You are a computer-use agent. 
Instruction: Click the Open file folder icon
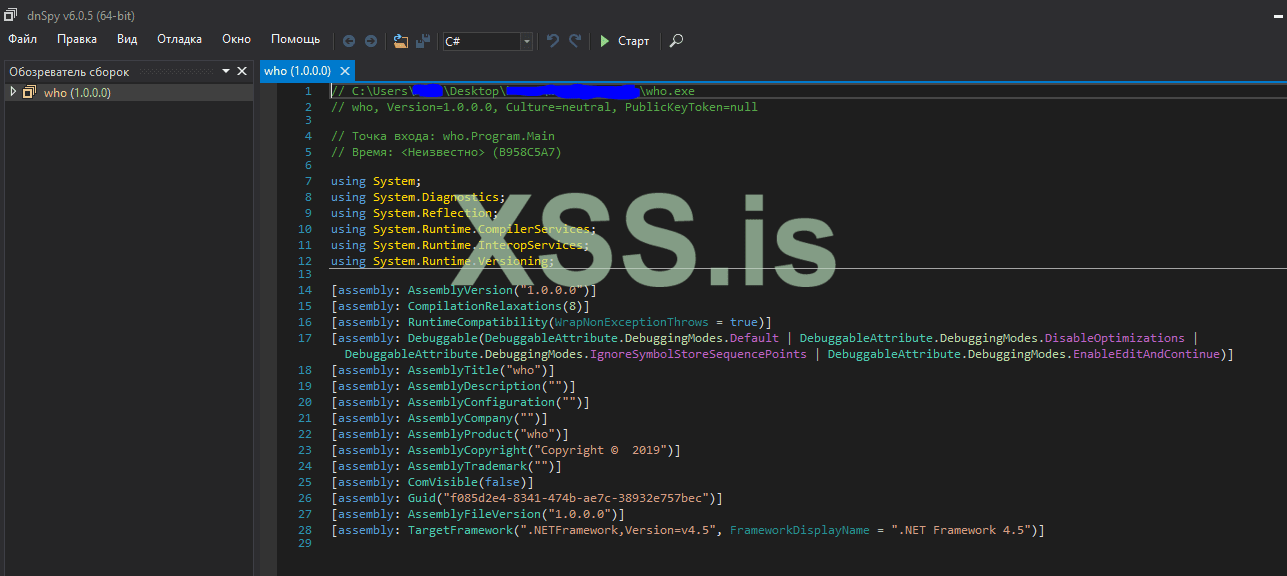(401, 41)
